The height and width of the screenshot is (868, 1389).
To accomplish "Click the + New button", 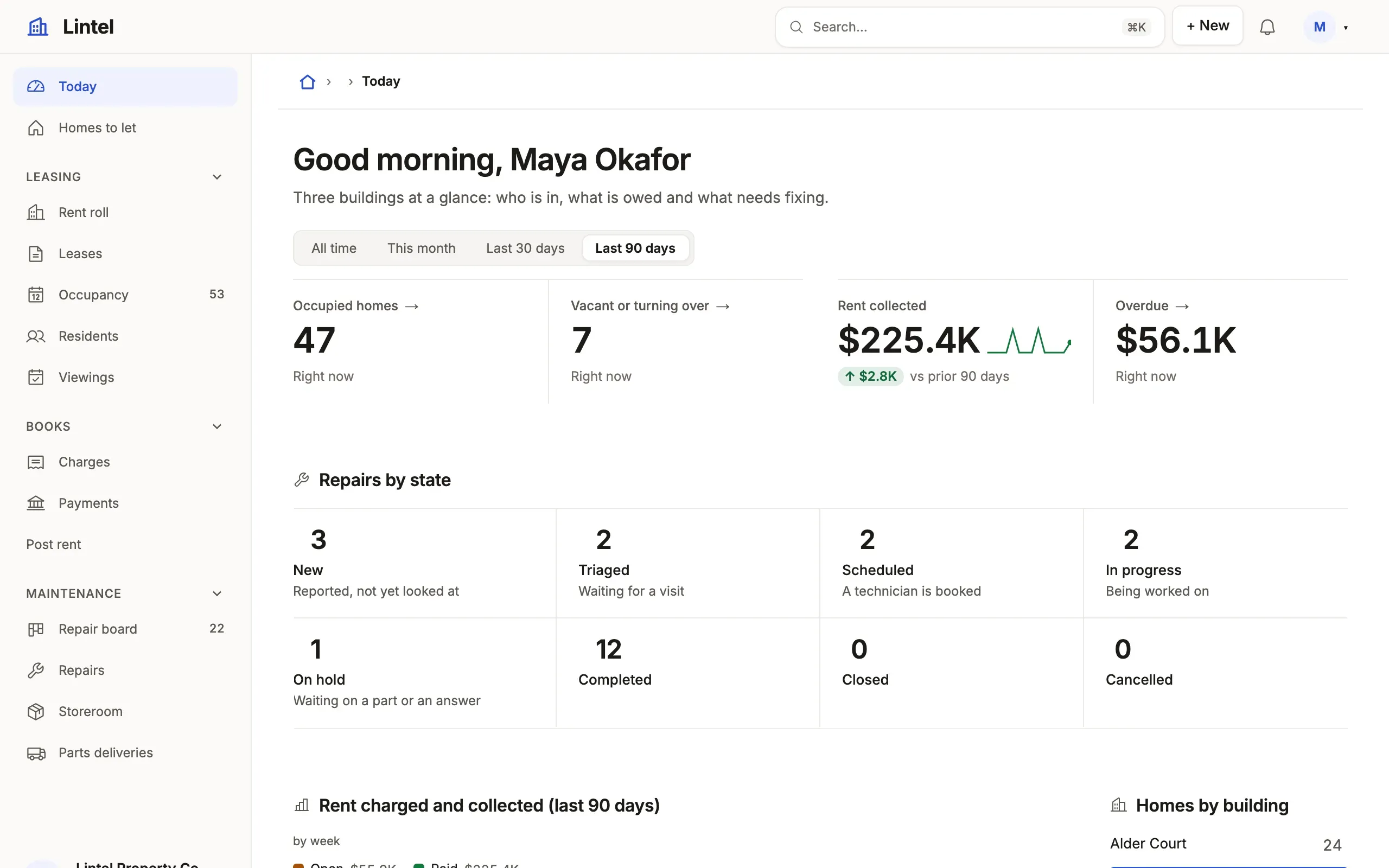I will click(1207, 26).
